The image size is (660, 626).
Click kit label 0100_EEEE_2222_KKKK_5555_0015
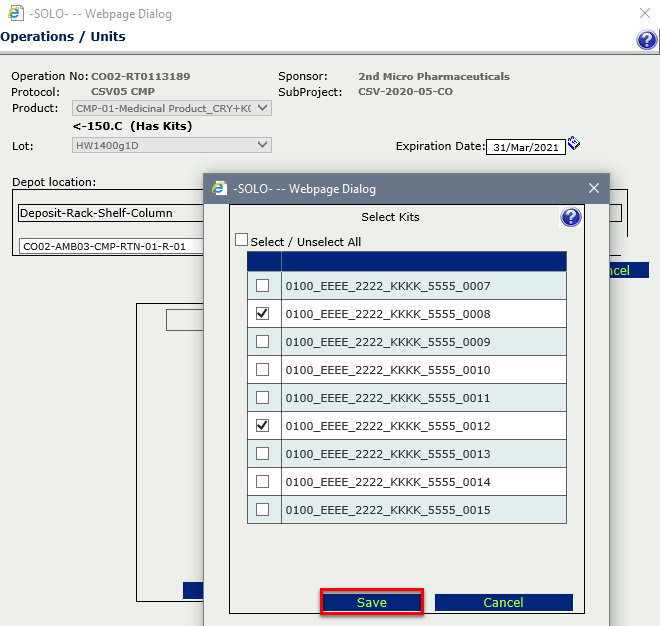[388, 510]
